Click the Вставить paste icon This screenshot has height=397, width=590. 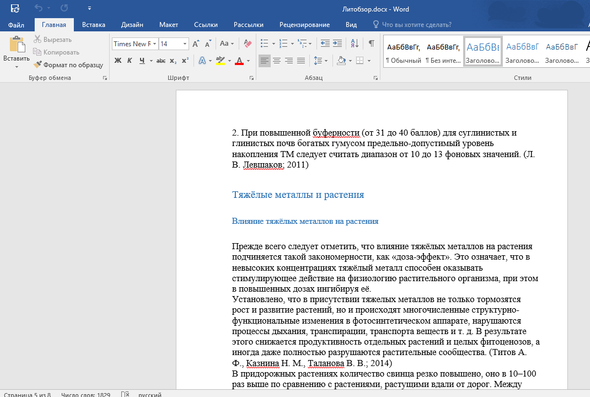point(17,44)
